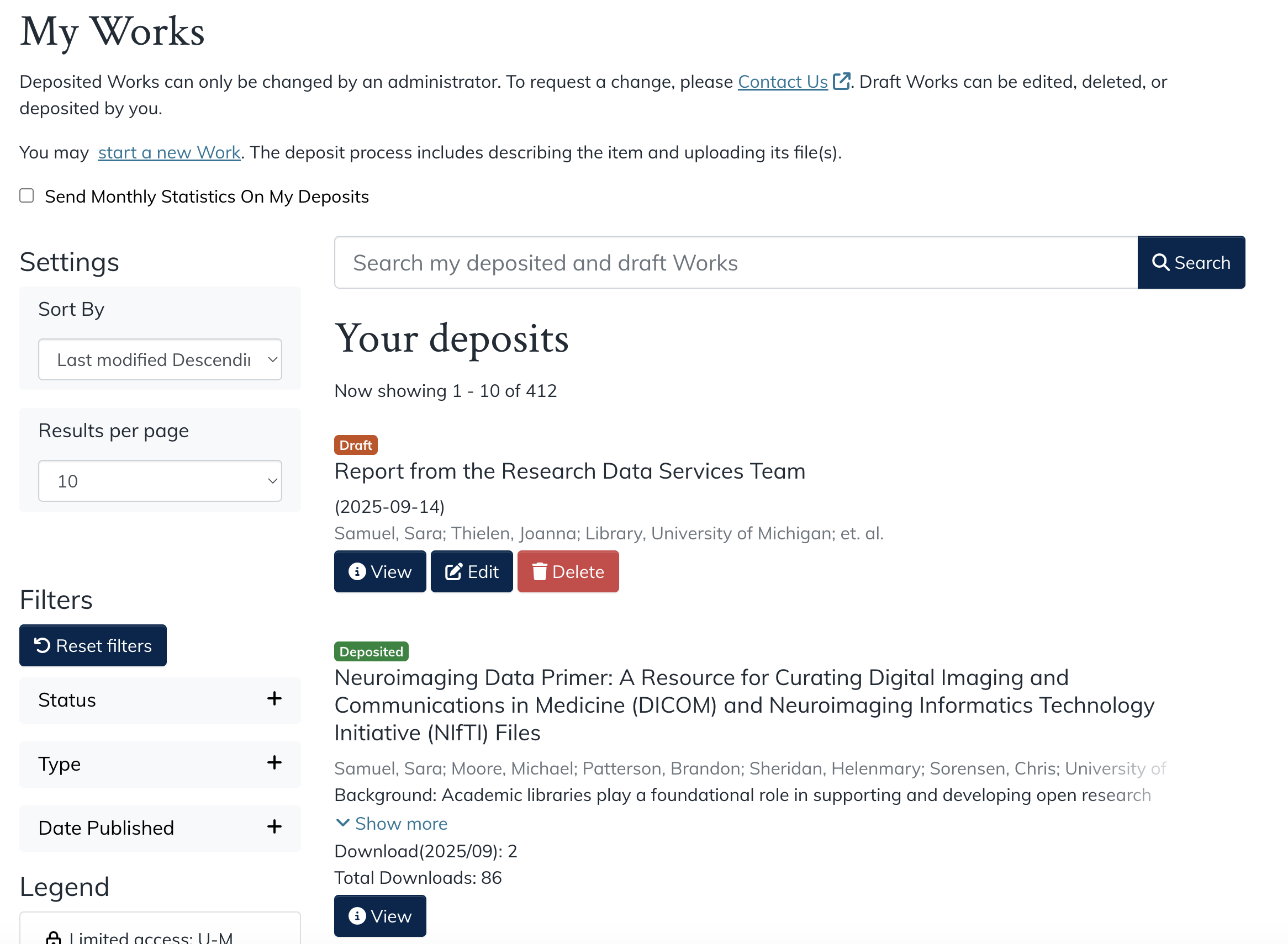Open the Contact Us link
1288x944 pixels.
[782, 81]
